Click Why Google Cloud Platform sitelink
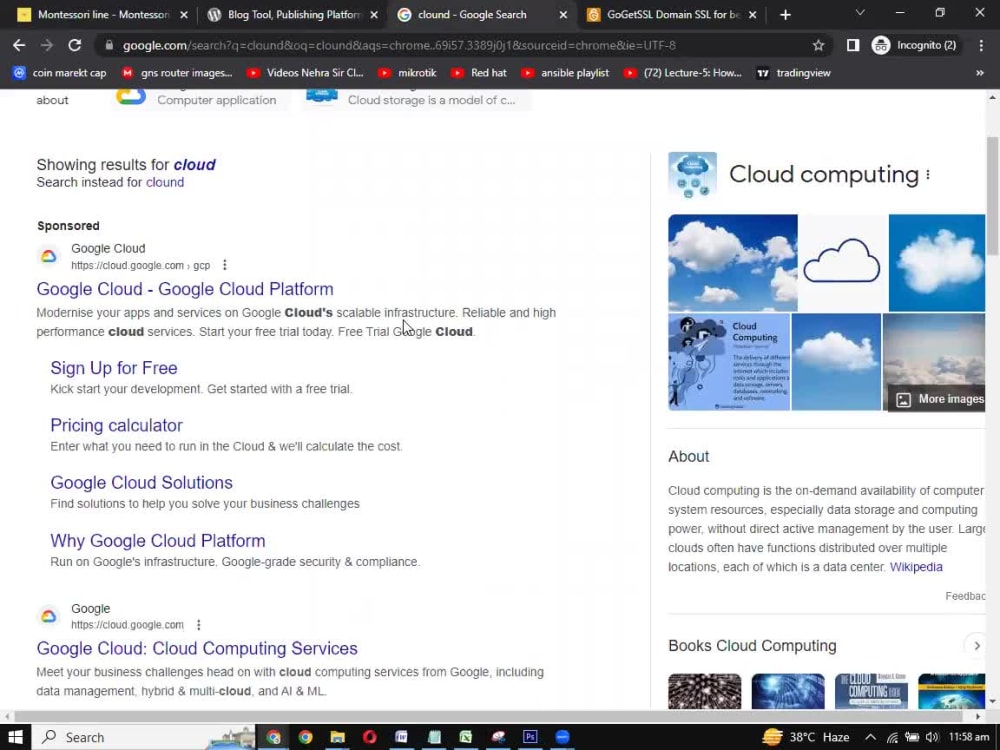1000x750 pixels. point(158,541)
